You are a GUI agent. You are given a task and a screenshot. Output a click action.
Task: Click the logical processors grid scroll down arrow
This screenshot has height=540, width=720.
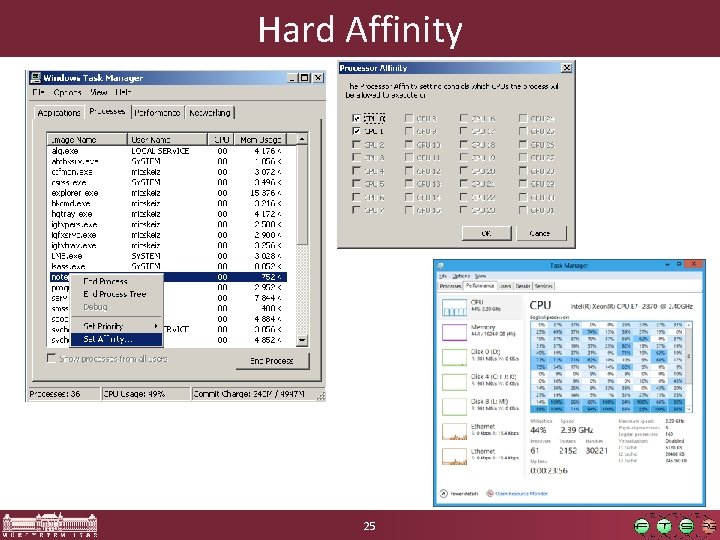tap(688, 409)
